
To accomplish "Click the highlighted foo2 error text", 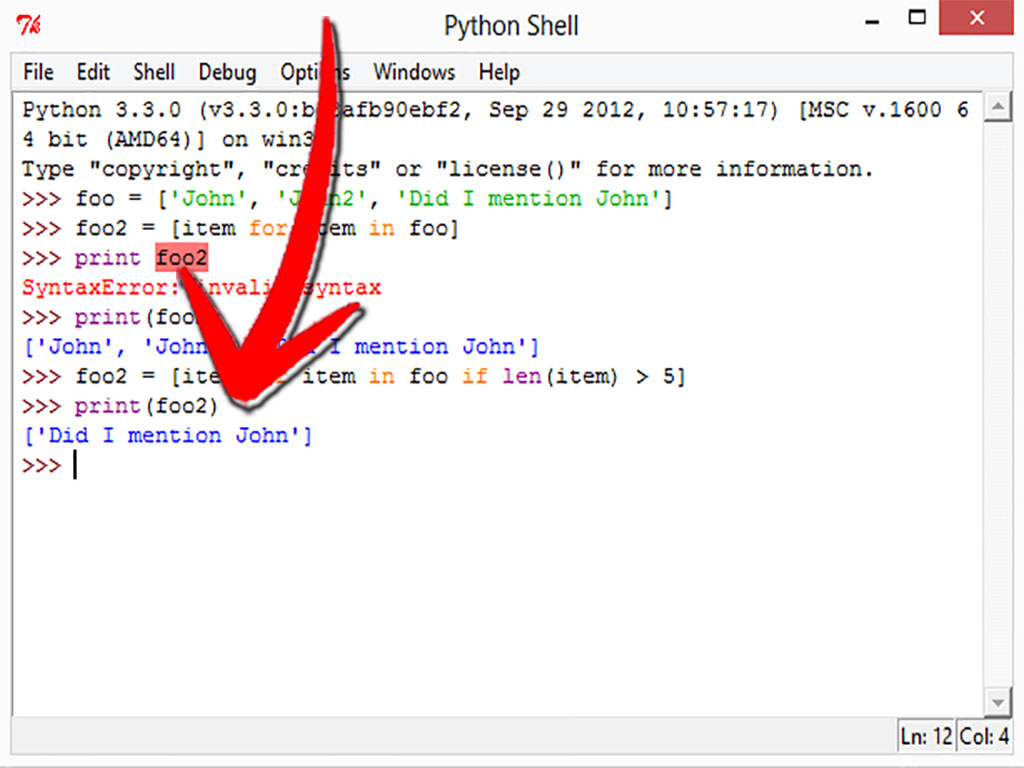I will click(182, 257).
